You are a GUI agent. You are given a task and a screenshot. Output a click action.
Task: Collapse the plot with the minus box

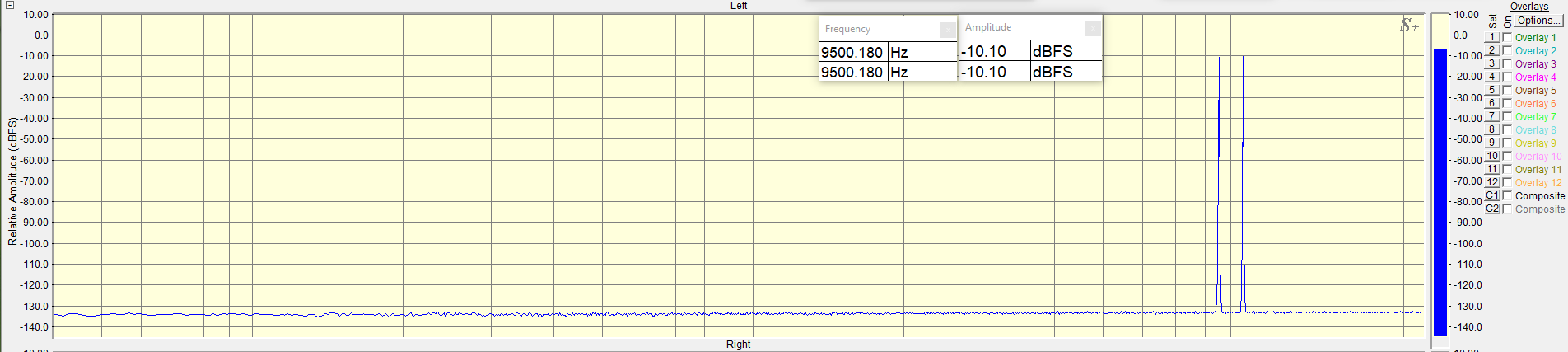[x=10, y=5]
